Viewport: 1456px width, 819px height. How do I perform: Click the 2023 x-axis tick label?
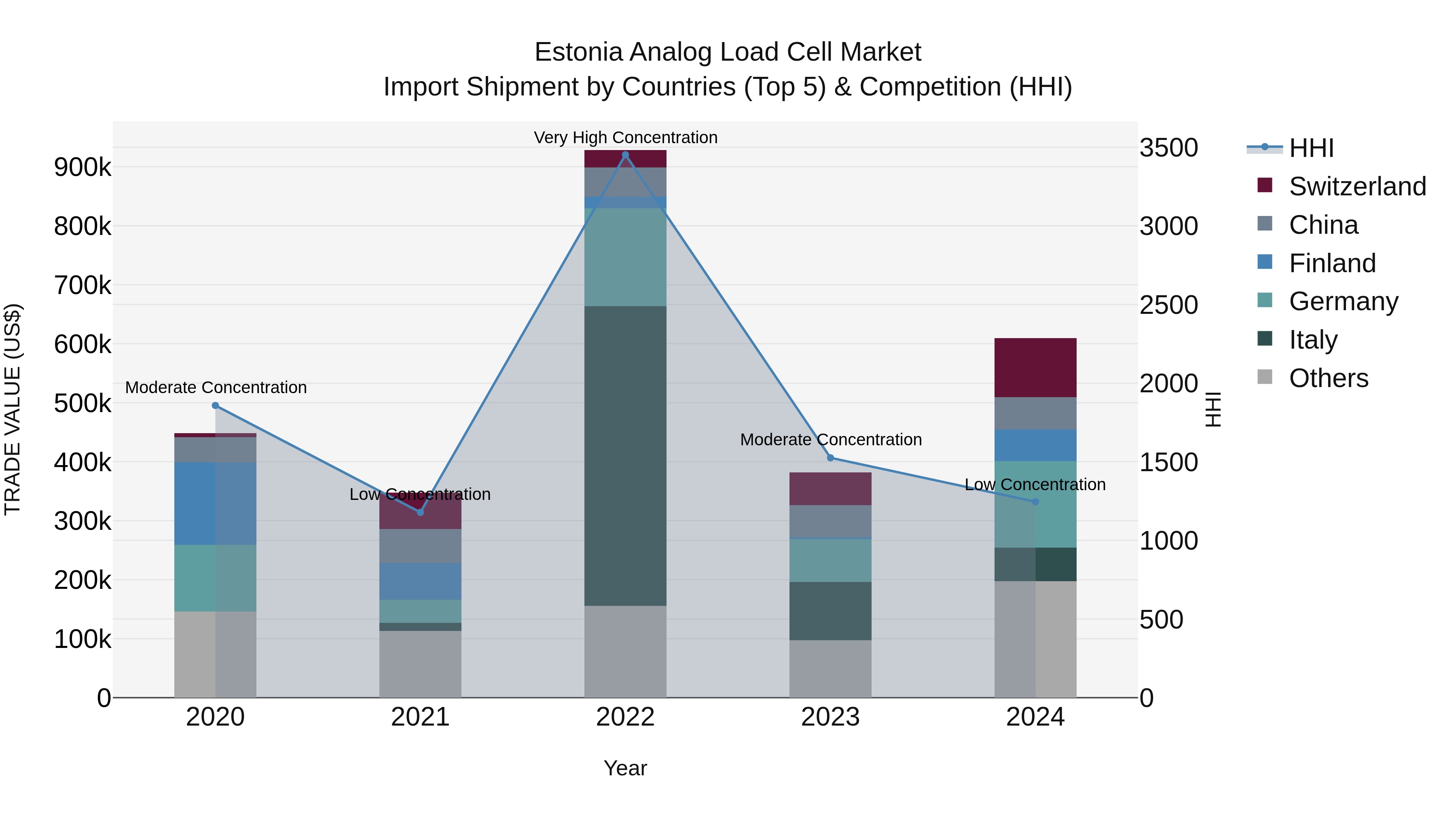tap(830, 717)
